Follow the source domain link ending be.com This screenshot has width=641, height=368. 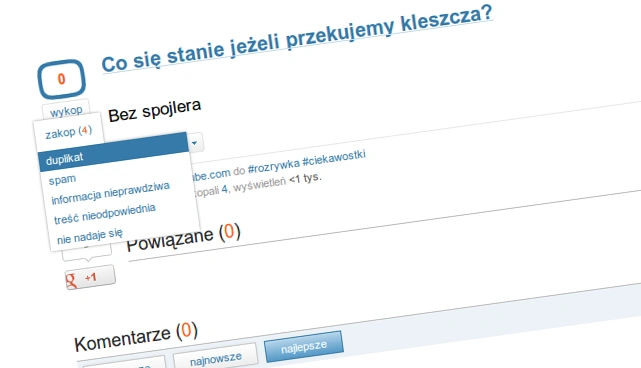pyautogui.click(x=211, y=175)
